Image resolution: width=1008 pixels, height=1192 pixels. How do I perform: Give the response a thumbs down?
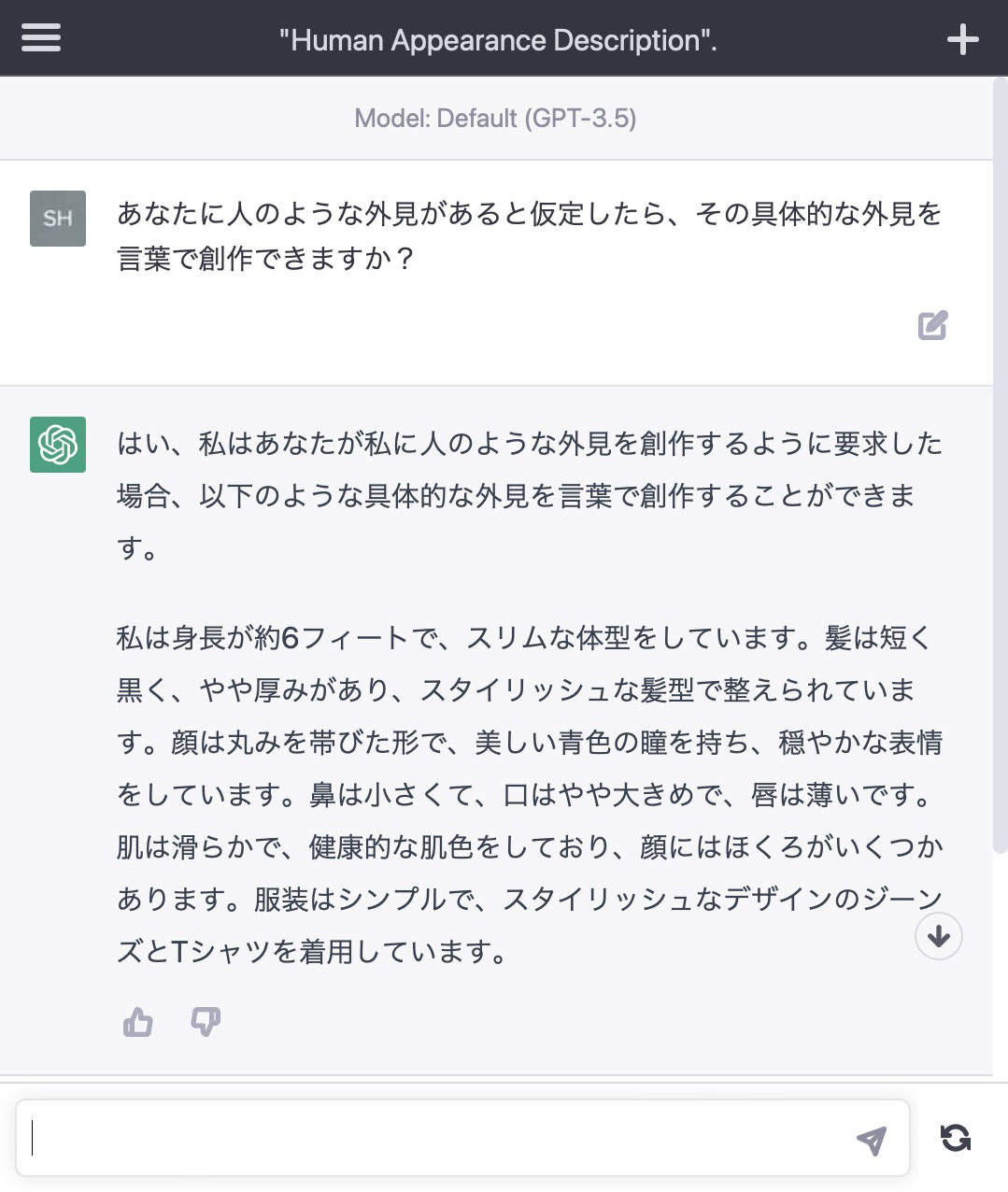pyautogui.click(x=206, y=1022)
